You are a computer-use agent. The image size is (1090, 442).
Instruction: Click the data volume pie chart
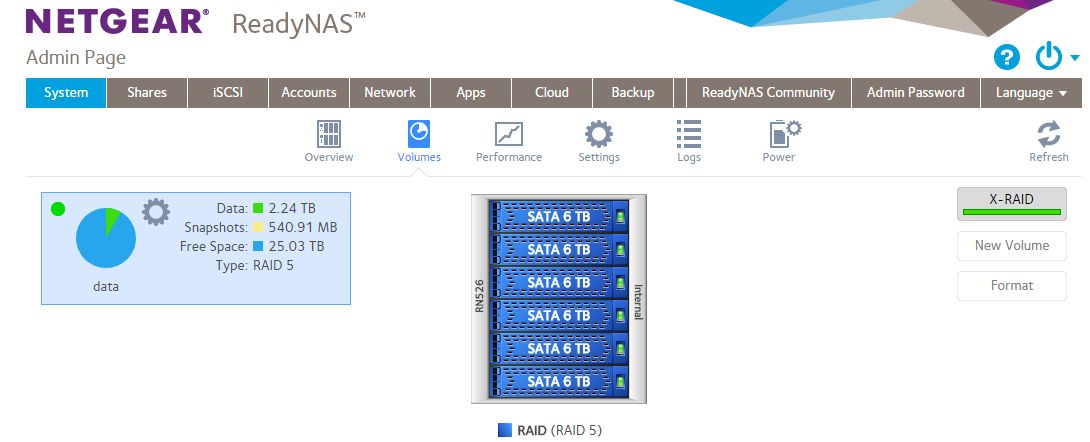105,238
